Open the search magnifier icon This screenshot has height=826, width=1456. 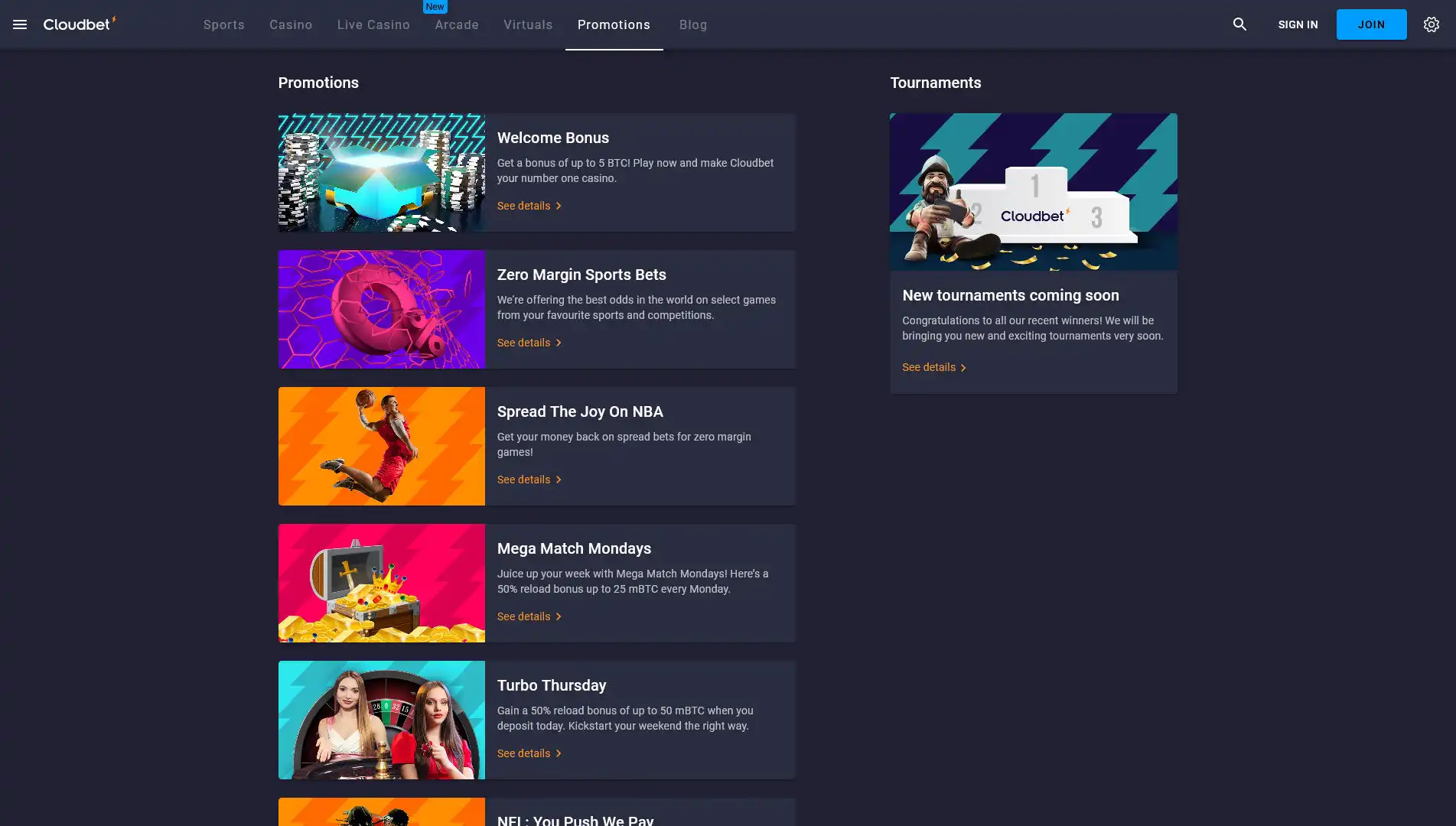(x=1239, y=24)
